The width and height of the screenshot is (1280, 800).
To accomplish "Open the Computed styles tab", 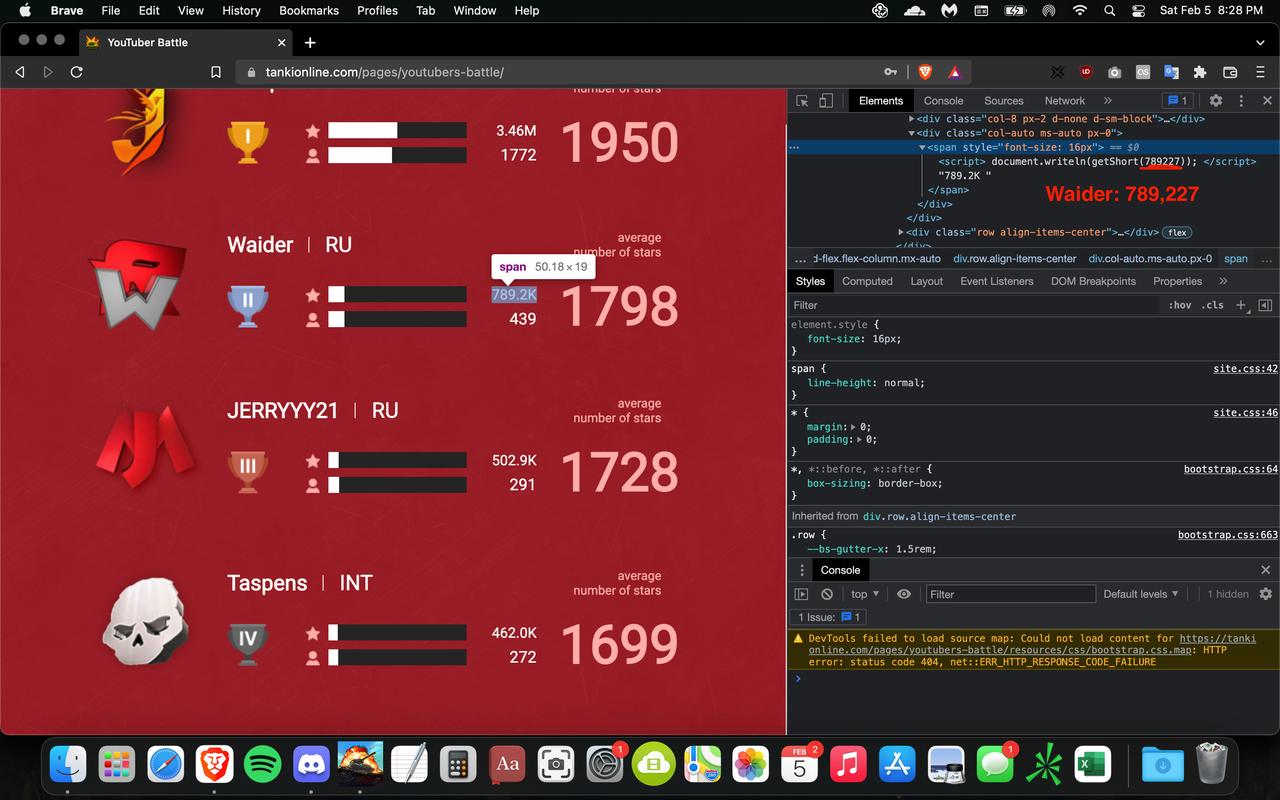I will [867, 281].
